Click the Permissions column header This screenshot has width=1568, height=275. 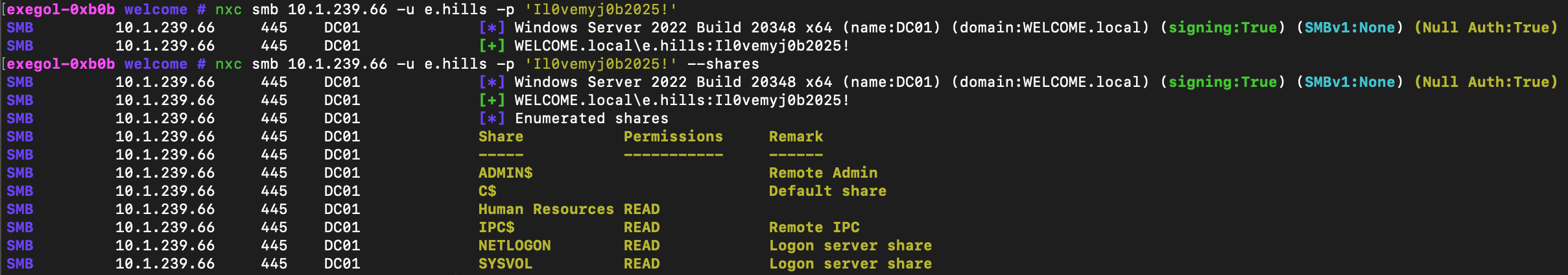click(673, 137)
